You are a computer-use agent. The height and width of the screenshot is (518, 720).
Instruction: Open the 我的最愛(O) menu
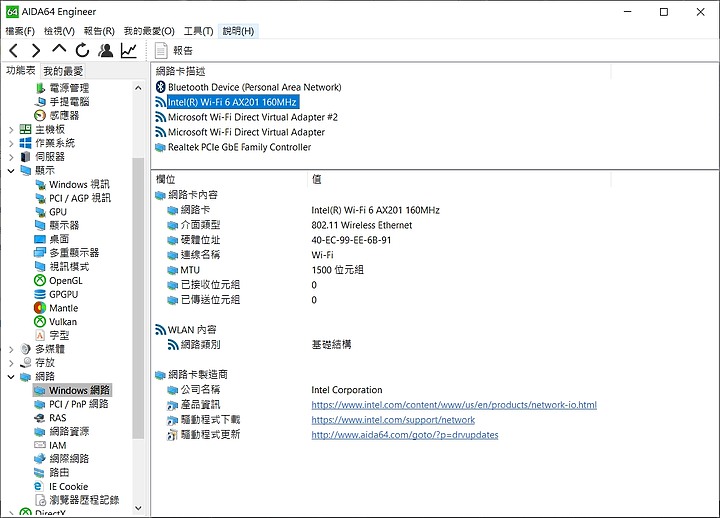point(149,31)
